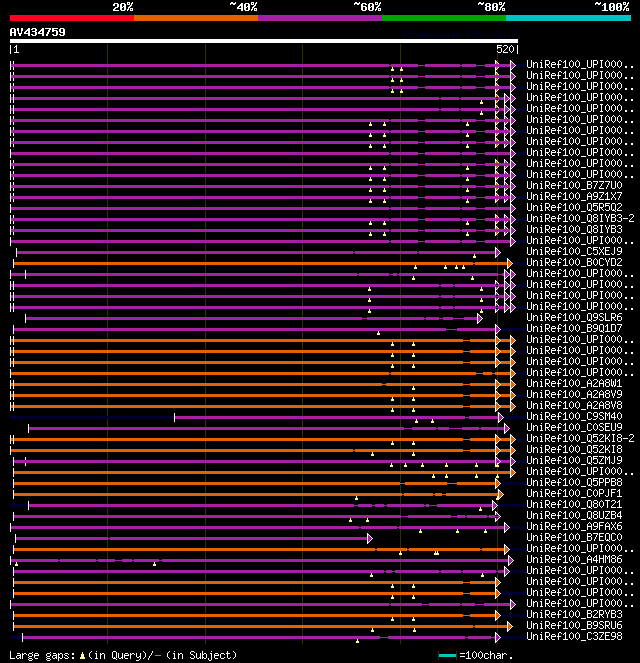The image size is (640, 663).
Task: Open the UniRef100_Q5R5Q2 hit label
Action: (574, 207)
